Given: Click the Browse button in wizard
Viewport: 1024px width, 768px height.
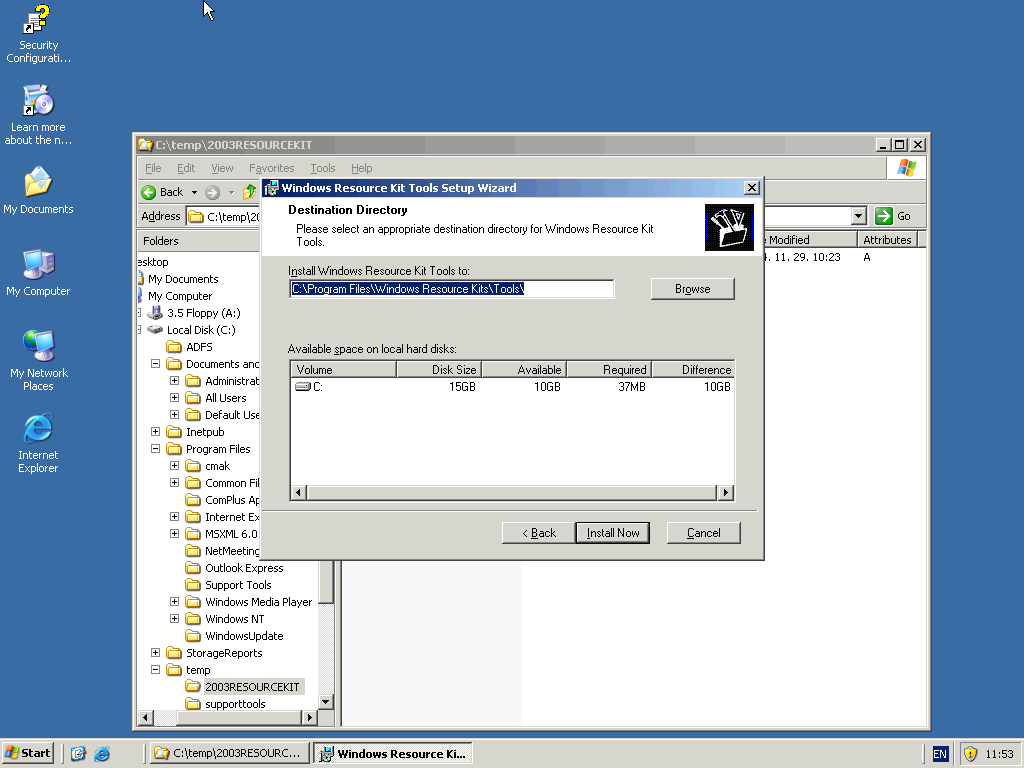Looking at the screenshot, I should coord(692,289).
